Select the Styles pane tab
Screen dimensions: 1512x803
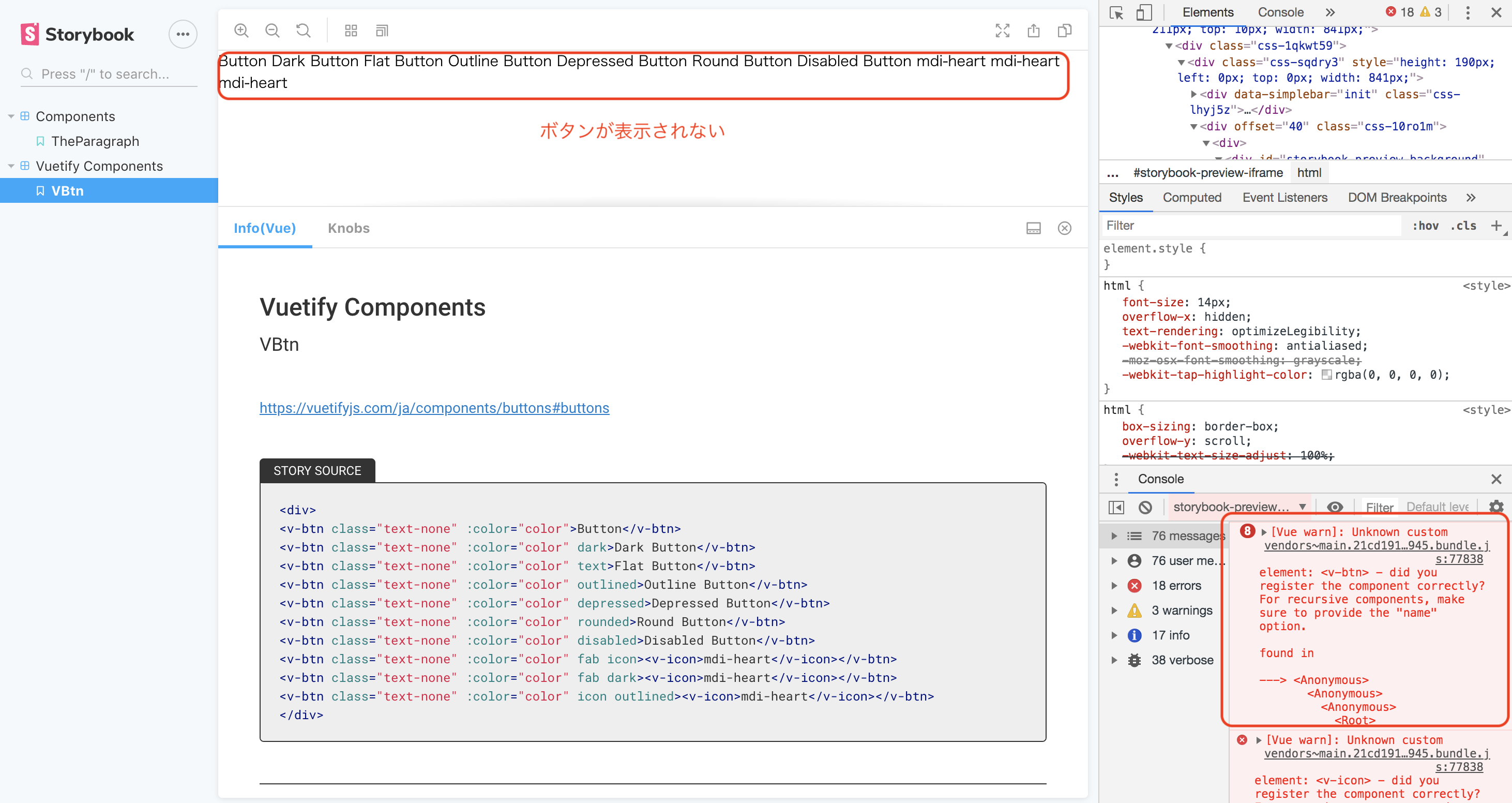tap(1125, 198)
